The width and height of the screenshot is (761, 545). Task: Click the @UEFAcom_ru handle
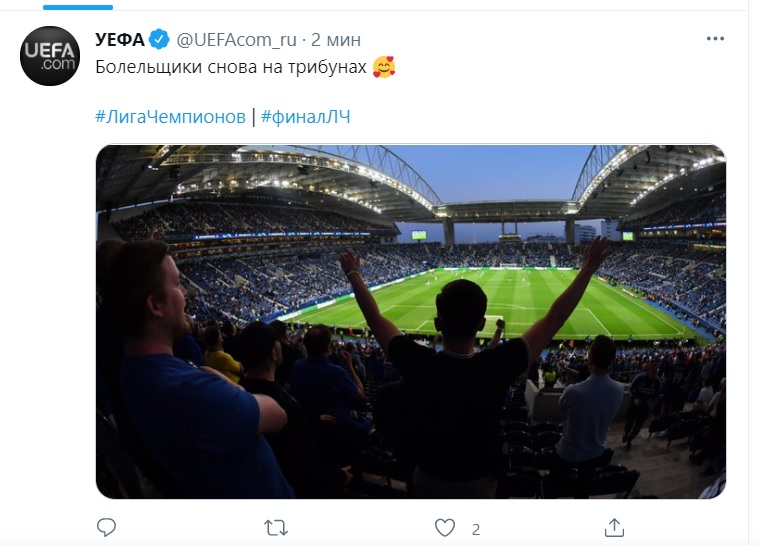click(237, 40)
